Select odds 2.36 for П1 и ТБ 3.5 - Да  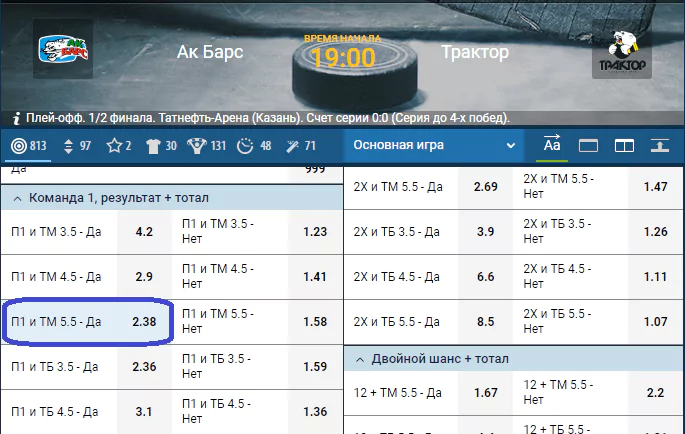pos(144,367)
